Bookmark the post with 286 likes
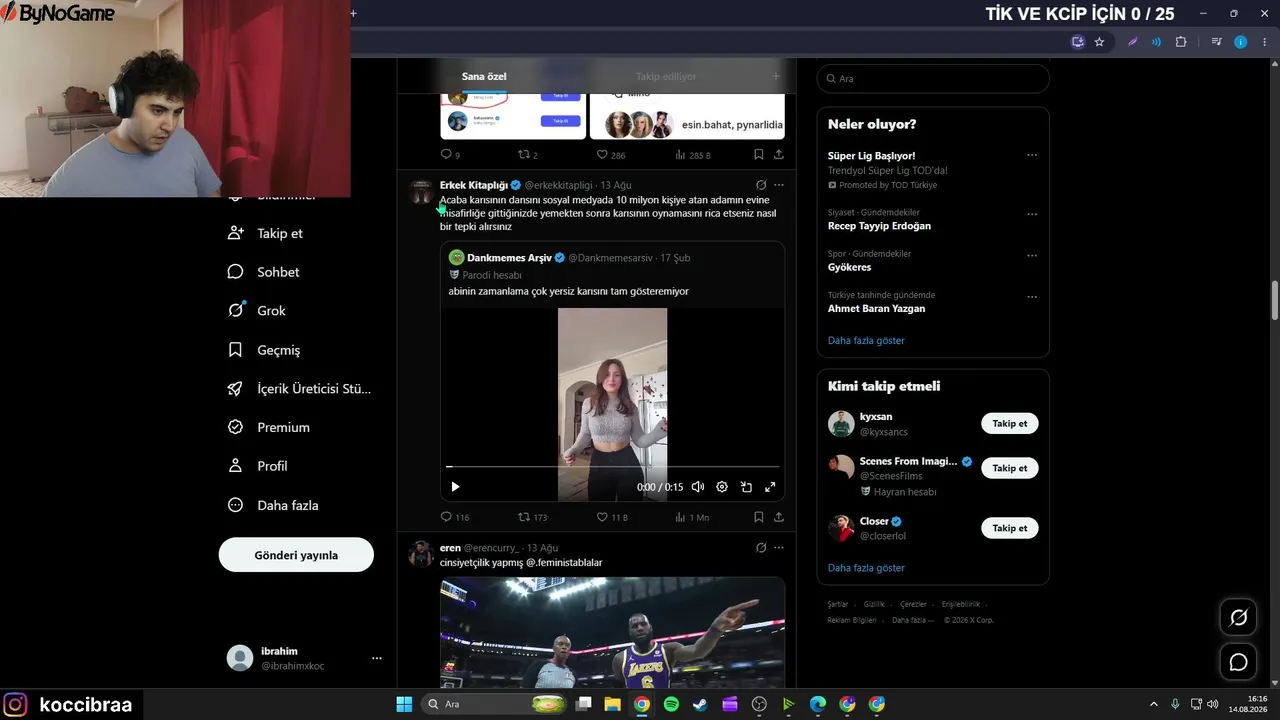The width and height of the screenshot is (1280, 720). pos(759,155)
